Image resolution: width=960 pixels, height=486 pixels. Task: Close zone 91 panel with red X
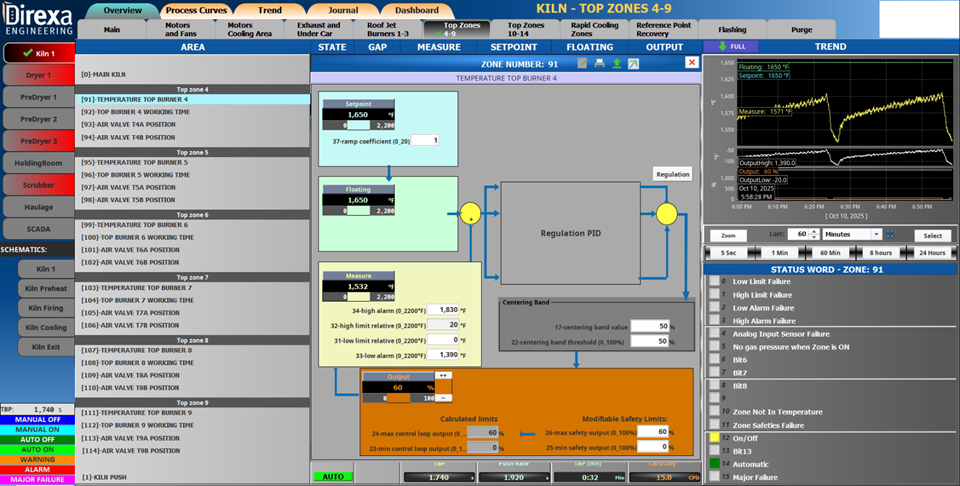[x=692, y=62]
